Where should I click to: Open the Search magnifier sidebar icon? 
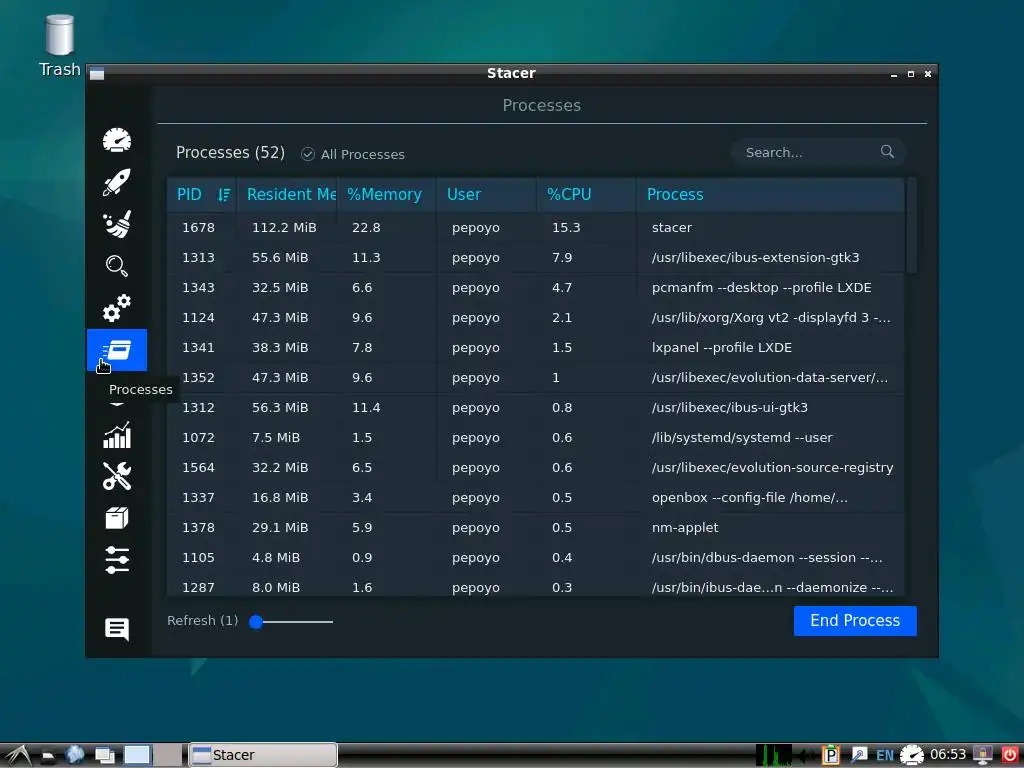coord(117,266)
